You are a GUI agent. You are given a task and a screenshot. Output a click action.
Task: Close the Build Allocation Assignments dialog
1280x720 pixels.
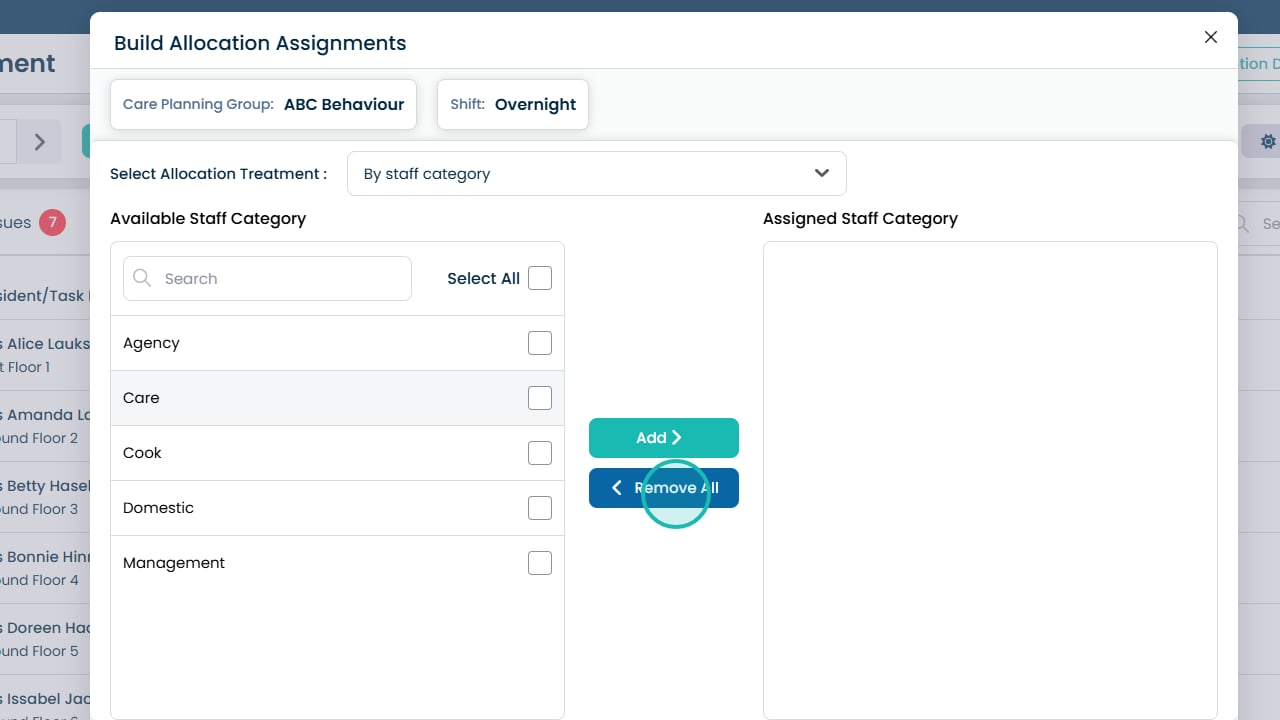[x=1210, y=37]
